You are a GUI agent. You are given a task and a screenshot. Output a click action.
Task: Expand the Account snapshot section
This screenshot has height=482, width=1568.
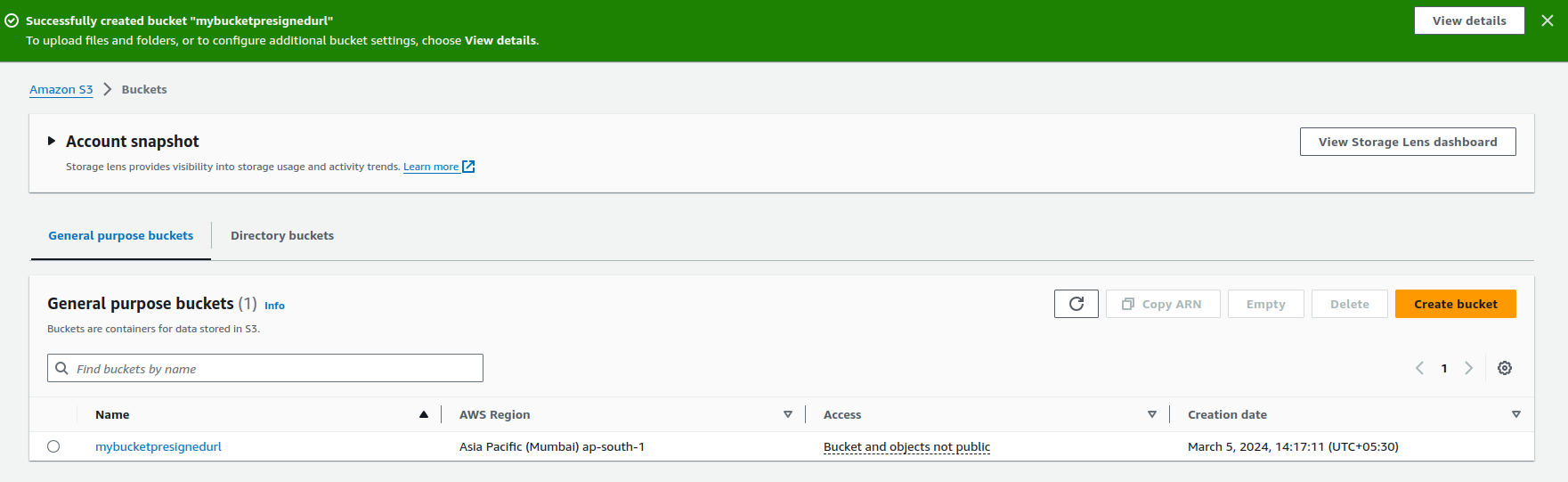tap(52, 141)
